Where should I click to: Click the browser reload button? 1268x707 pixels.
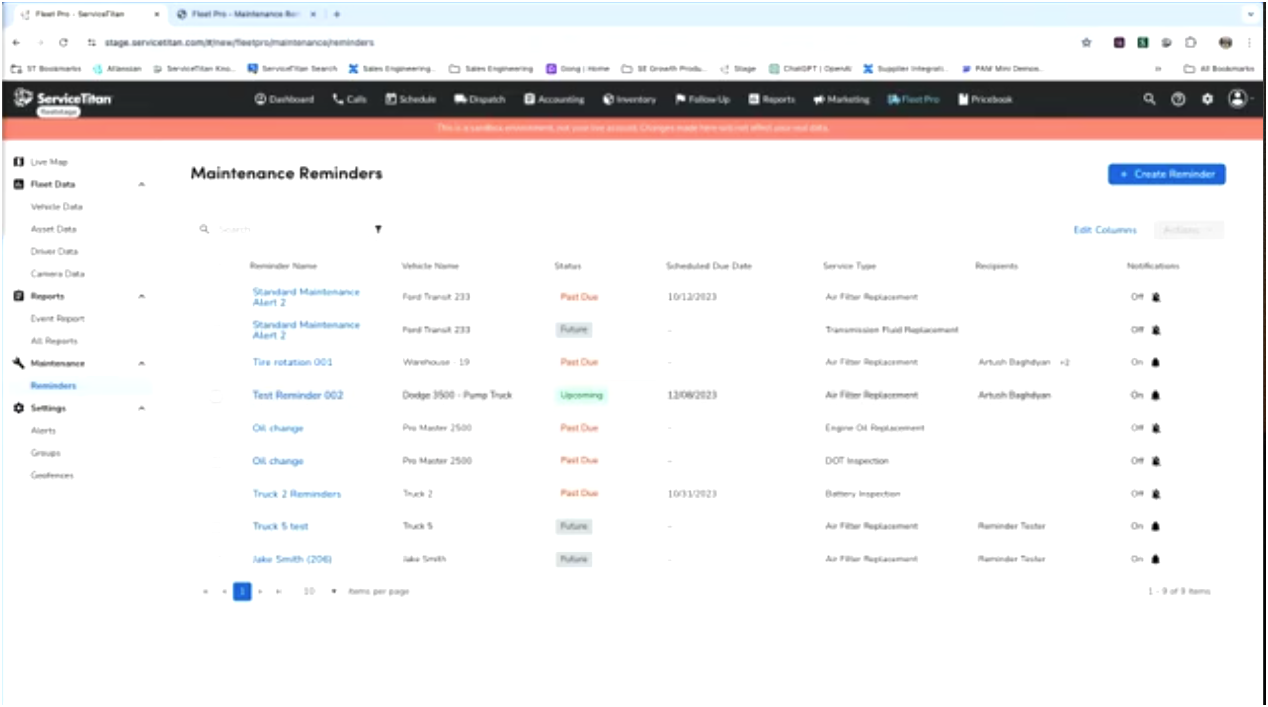click(x=63, y=43)
